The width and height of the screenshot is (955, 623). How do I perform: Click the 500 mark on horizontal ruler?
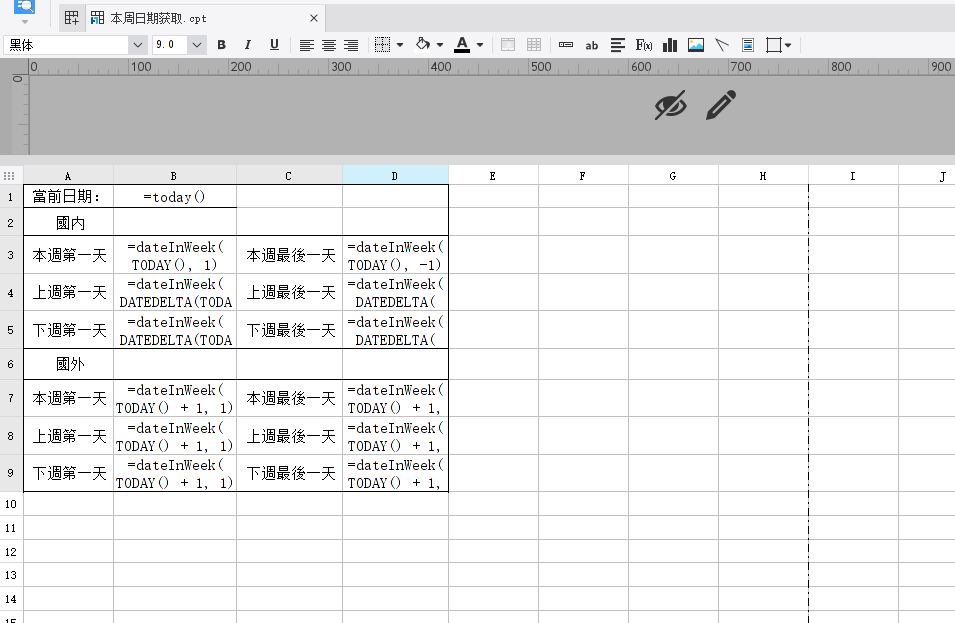540,66
